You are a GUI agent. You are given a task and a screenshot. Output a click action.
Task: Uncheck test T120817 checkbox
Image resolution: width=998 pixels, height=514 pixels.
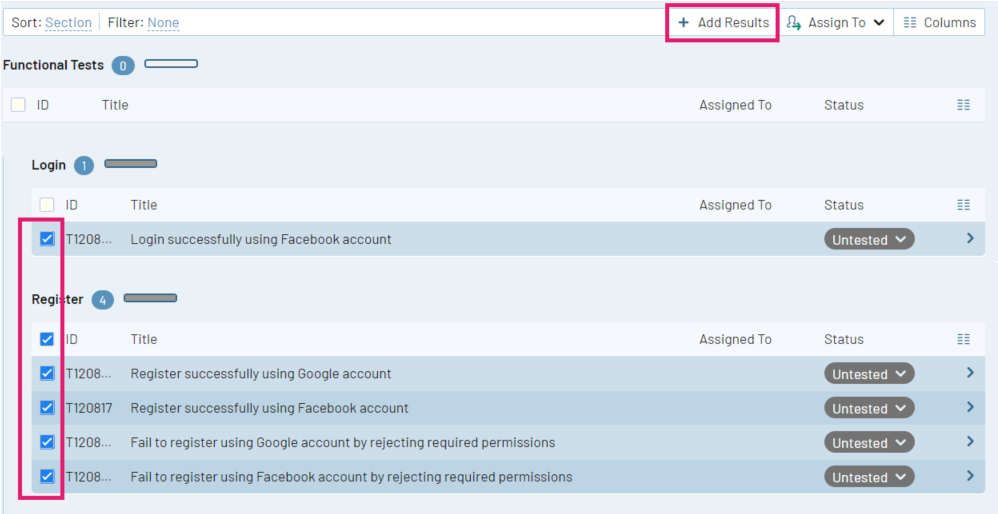(47, 408)
